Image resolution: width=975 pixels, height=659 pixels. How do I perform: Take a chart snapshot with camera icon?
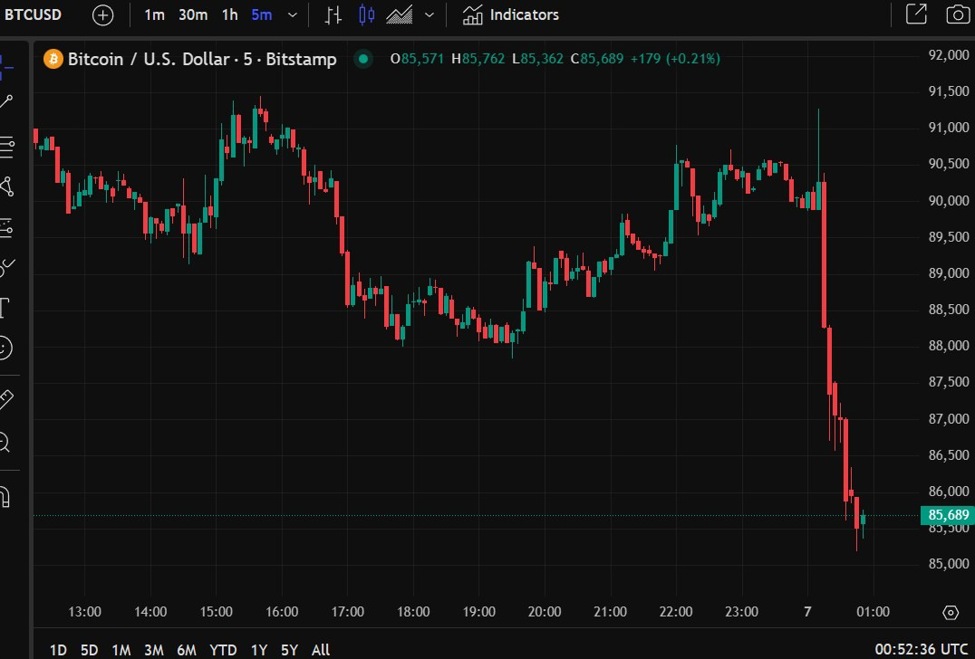pos(958,15)
